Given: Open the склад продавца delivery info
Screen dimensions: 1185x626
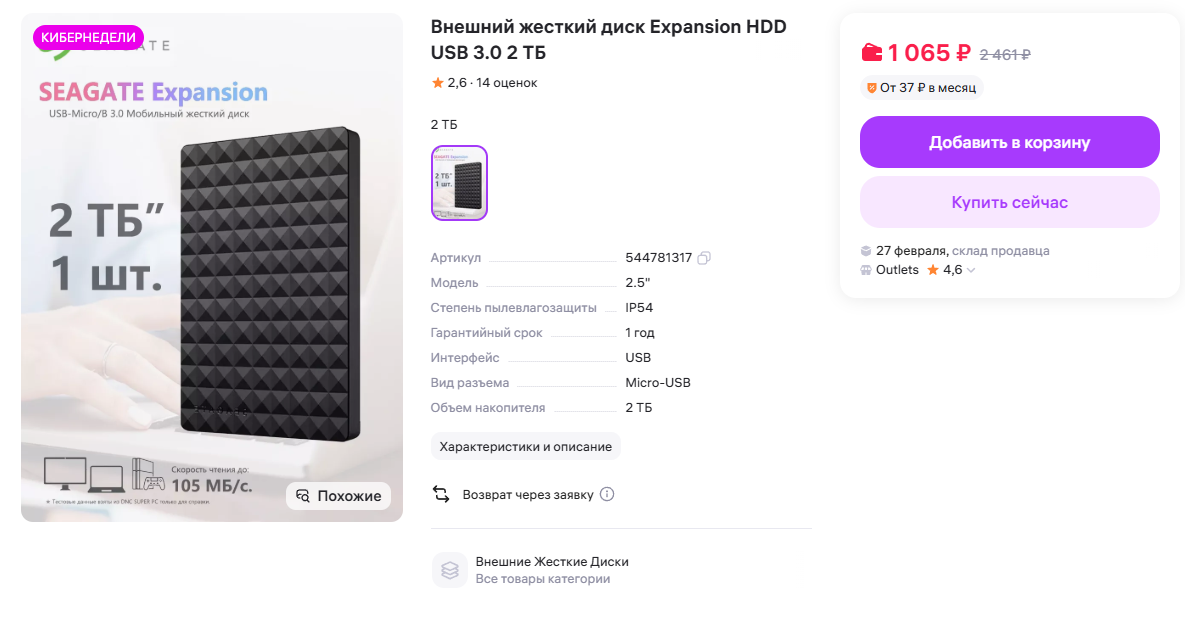Looking at the screenshot, I should coord(1000,251).
